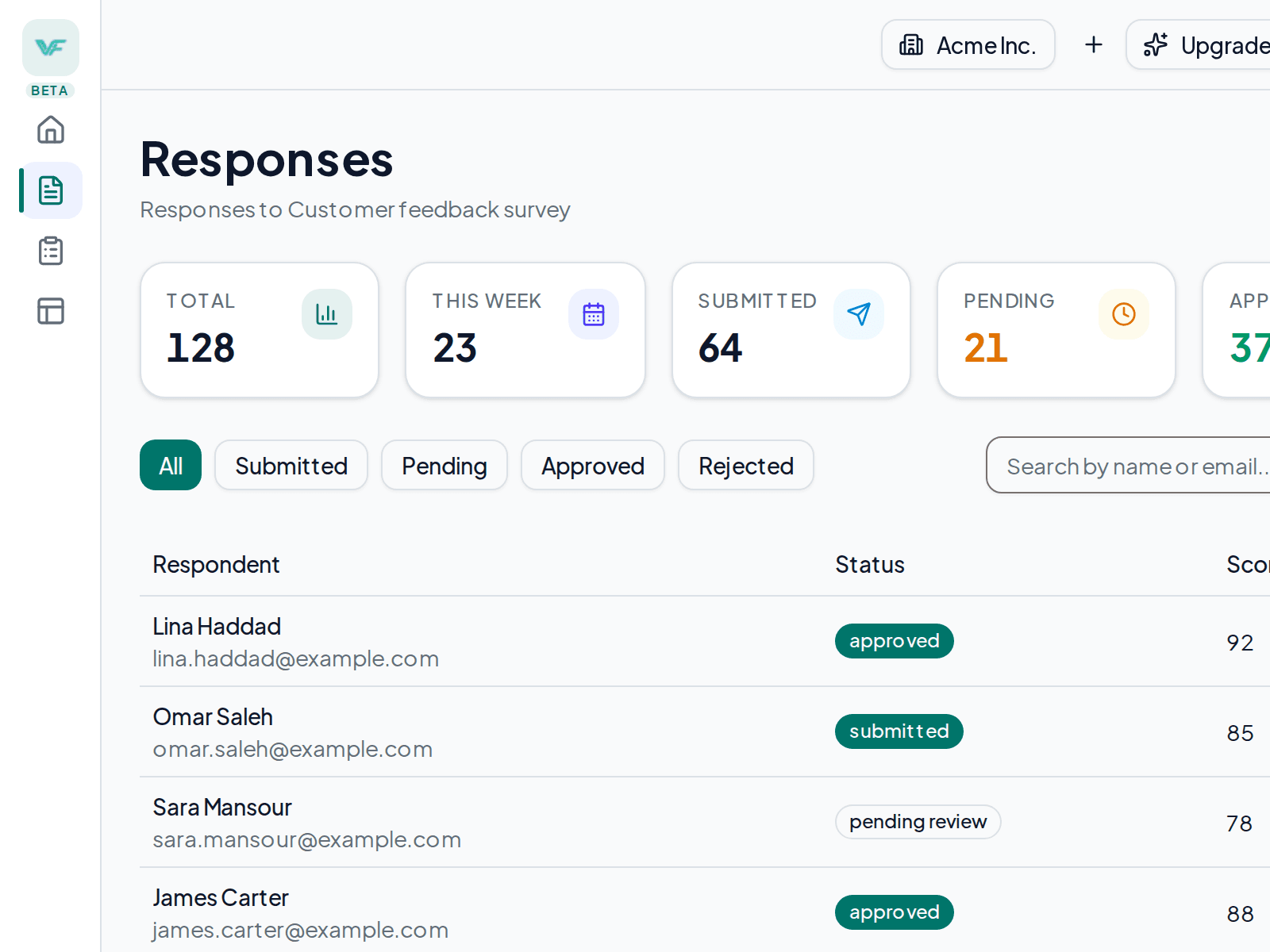Click james.carter@example.com email
The width and height of the screenshot is (1270, 952).
[x=301, y=930]
